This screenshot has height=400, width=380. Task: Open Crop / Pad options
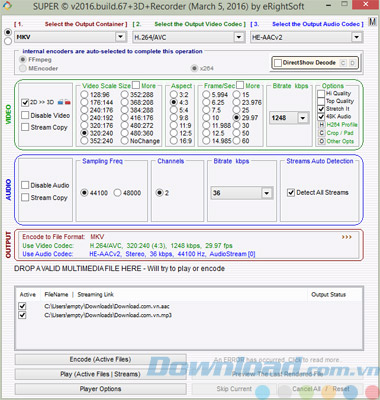tap(340, 133)
